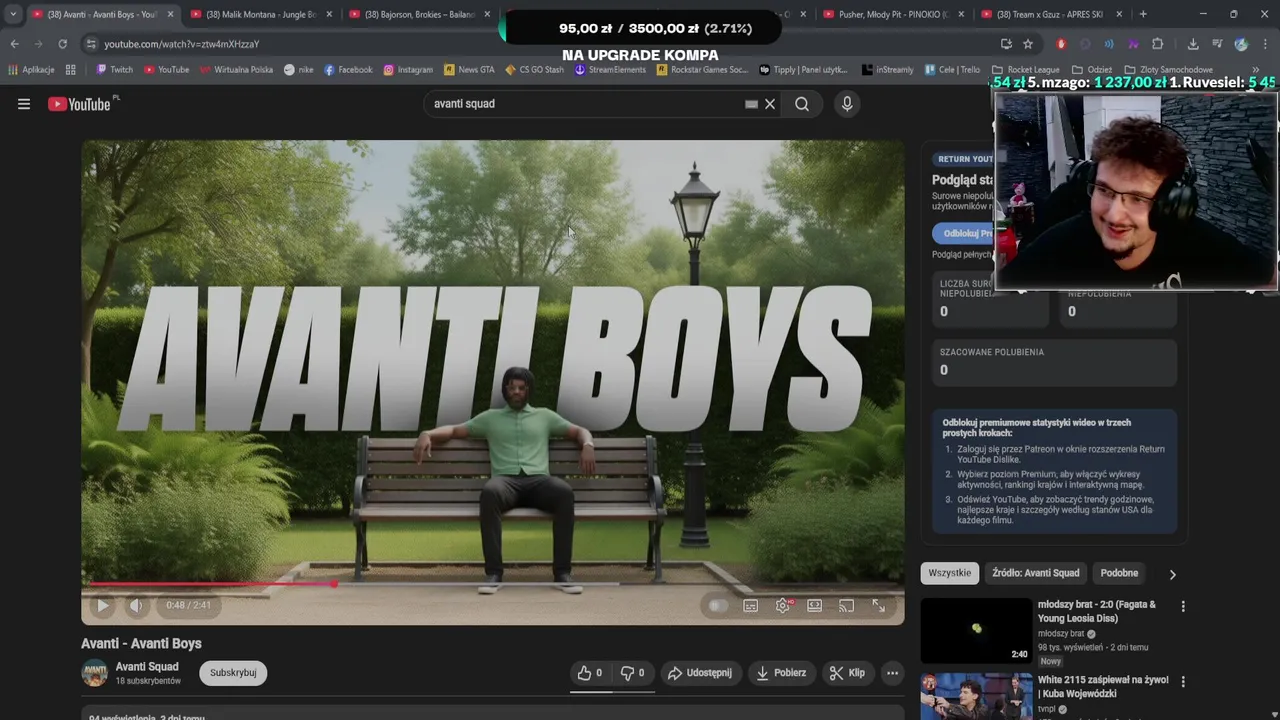Image resolution: width=1280 pixels, height=720 pixels.
Task: Switch to the Malik Montana - Jungle tab
Action: pyautogui.click(x=261, y=14)
